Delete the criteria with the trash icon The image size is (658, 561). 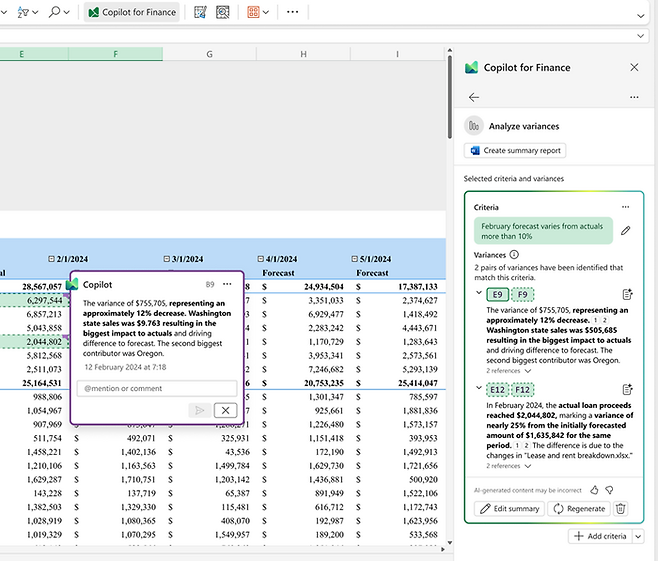(621, 508)
